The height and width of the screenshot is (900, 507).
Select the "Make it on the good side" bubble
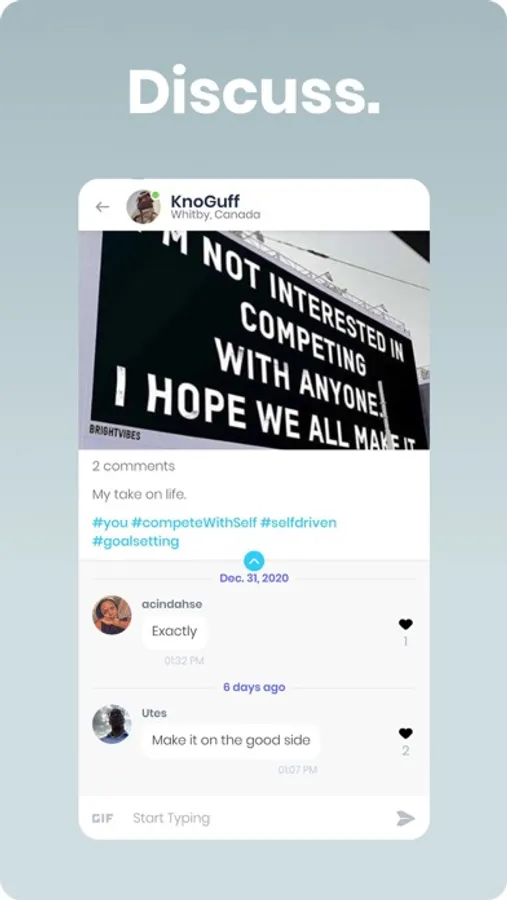coord(231,740)
